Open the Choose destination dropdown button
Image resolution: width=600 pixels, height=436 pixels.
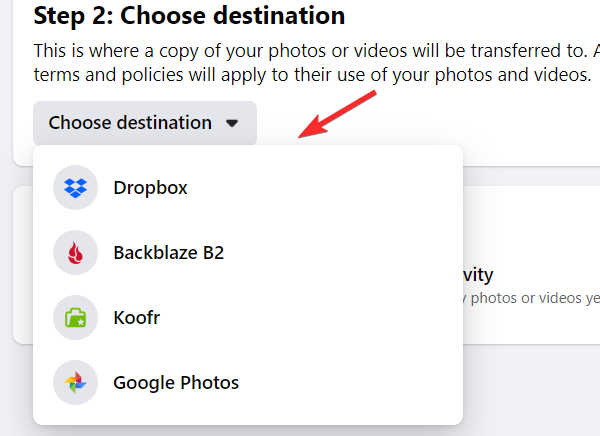tap(144, 123)
